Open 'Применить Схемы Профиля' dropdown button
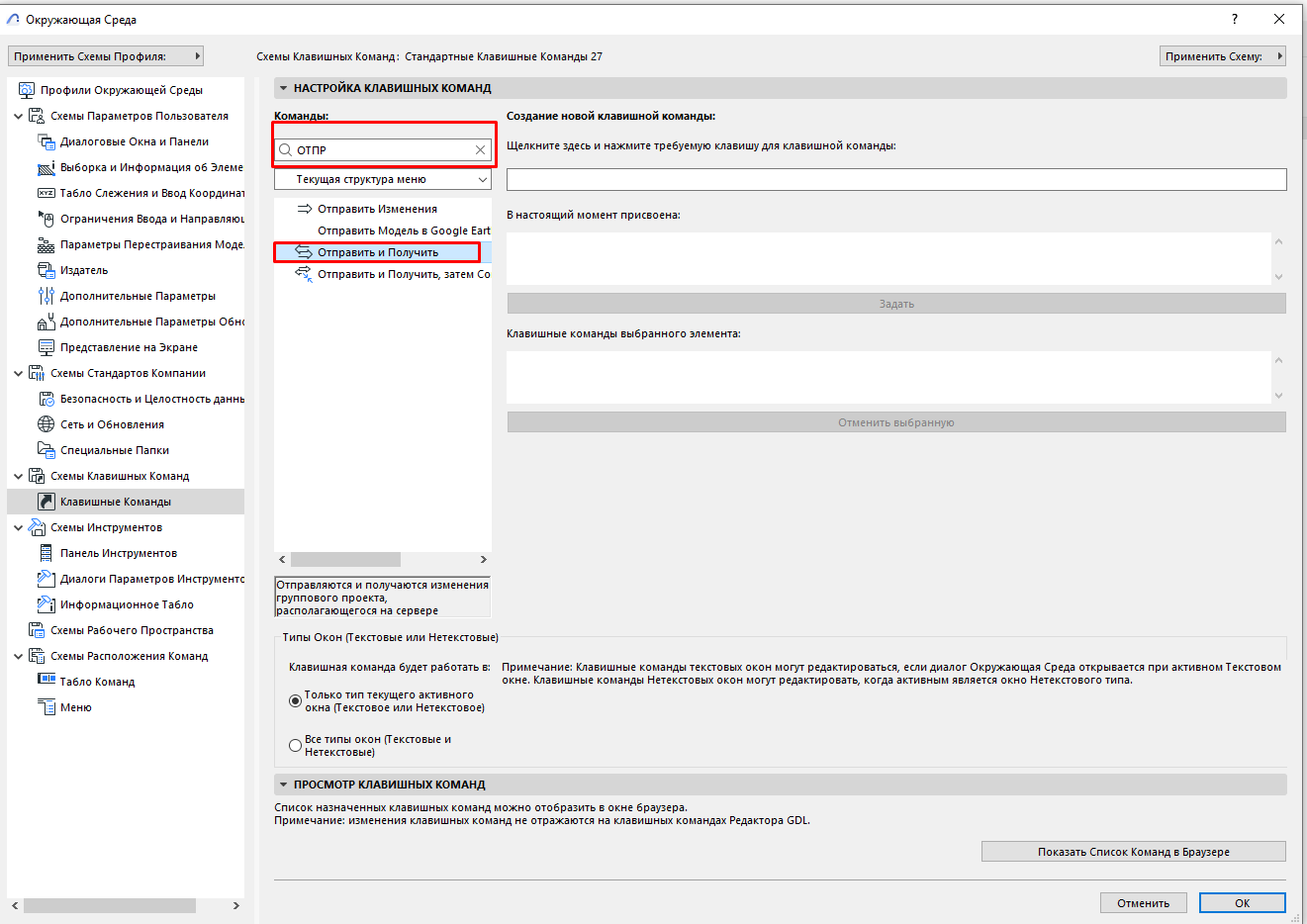 point(105,56)
